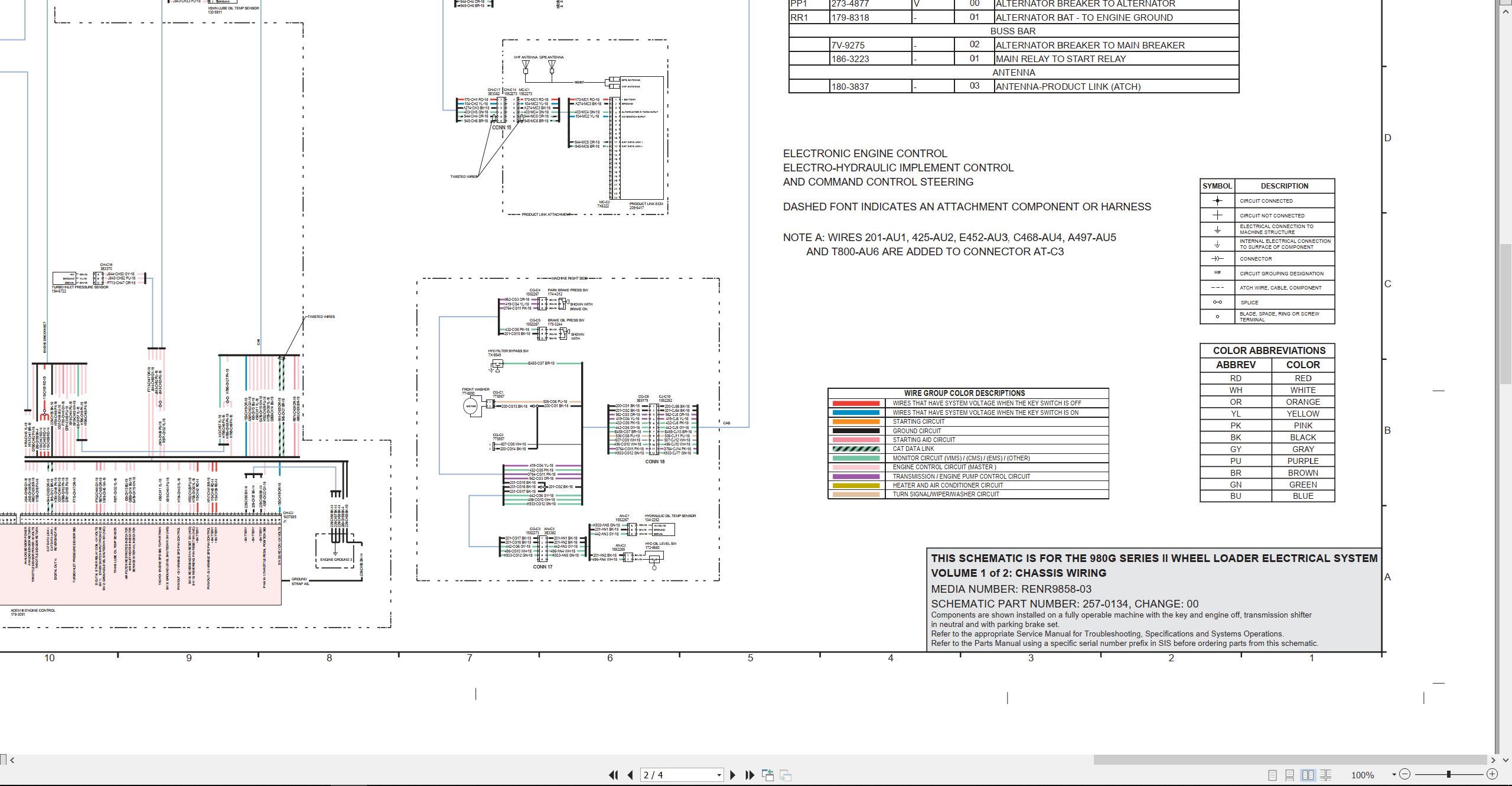Click the 'BU' abbreviation cell

coord(1235,496)
